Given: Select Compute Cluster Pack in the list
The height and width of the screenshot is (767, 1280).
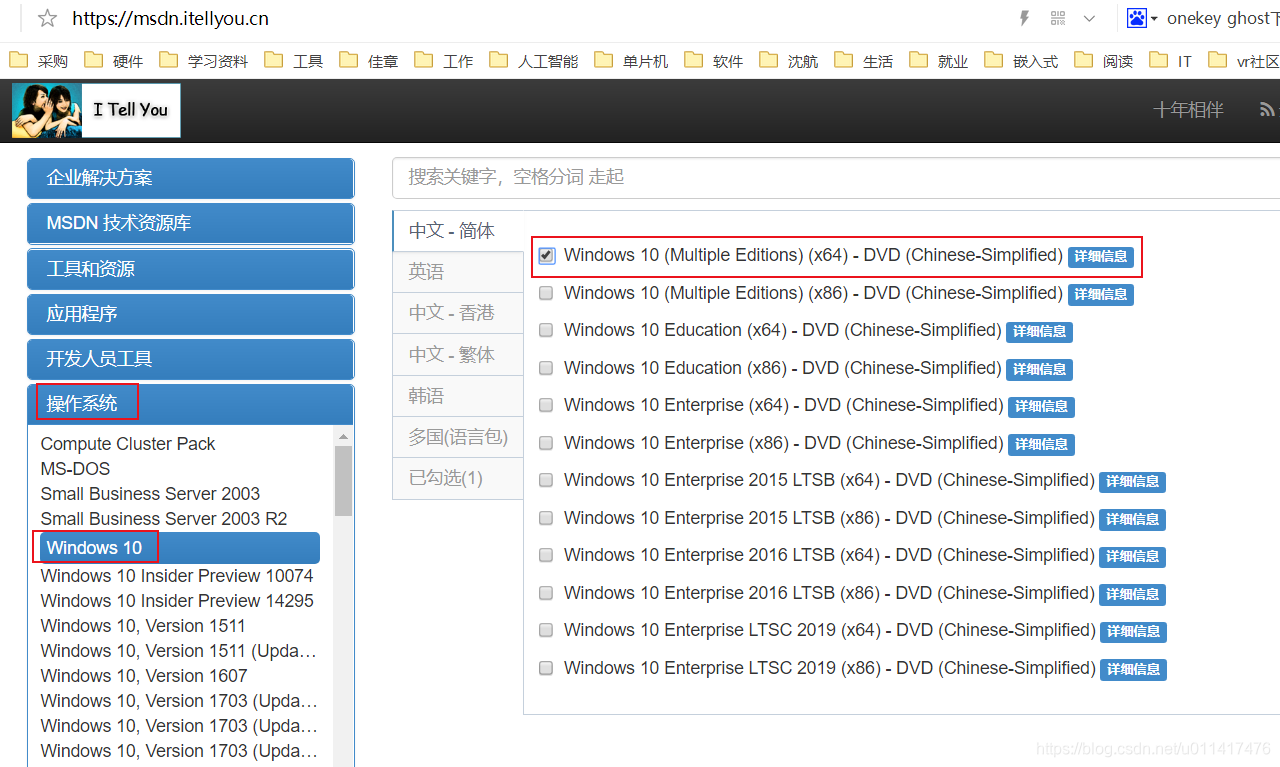Looking at the screenshot, I should [x=128, y=444].
